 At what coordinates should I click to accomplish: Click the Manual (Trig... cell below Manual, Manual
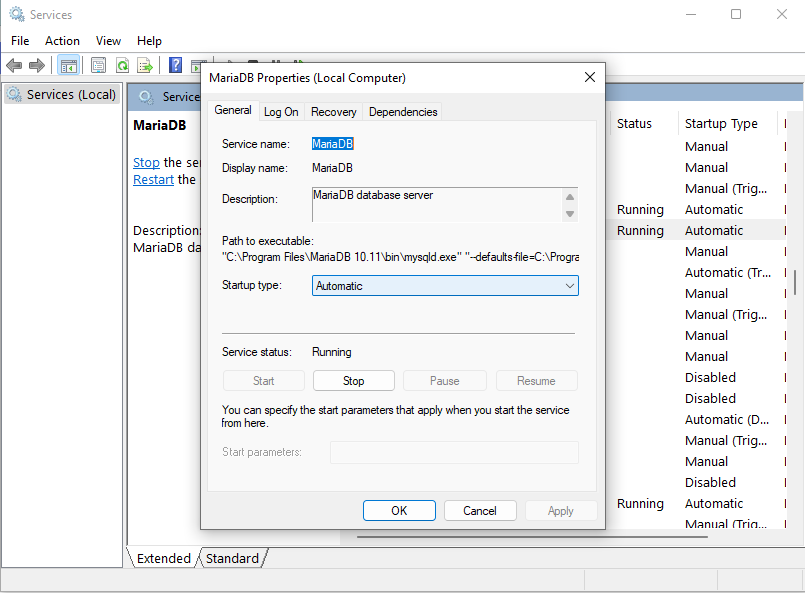[x=726, y=188]
